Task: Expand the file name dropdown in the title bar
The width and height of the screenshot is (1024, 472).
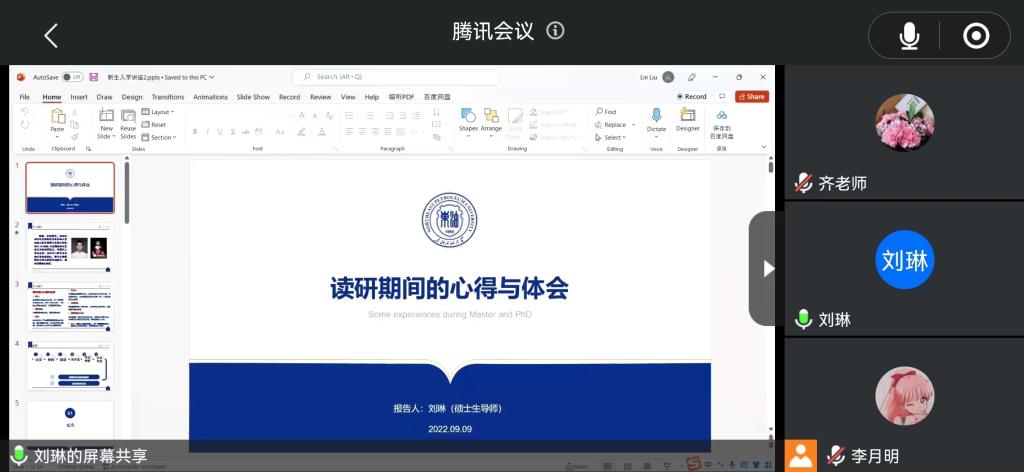Action: pyautogui.click(x=212, y=77)
